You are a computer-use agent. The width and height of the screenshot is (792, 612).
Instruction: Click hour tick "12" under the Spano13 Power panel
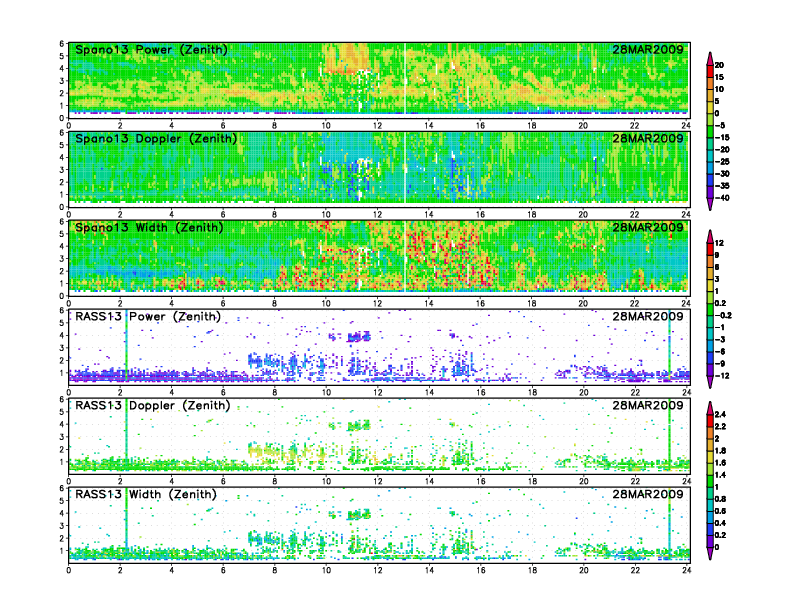[377, 126]
